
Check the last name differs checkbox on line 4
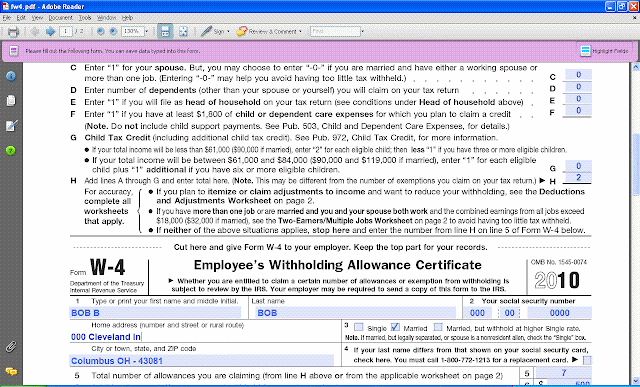587,360
